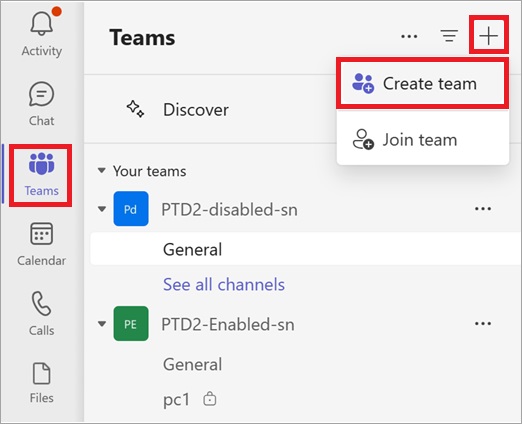This screenshot has width=522, height=424.
Task: Open the Calls section
Action: click(x=42, y=314)
